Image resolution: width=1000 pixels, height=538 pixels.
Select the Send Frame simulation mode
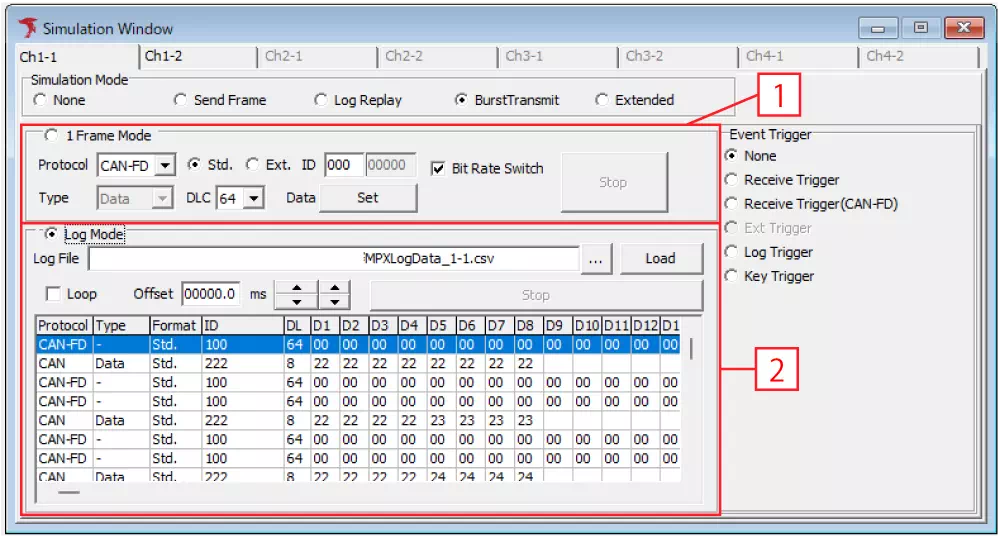click(180, 100)
